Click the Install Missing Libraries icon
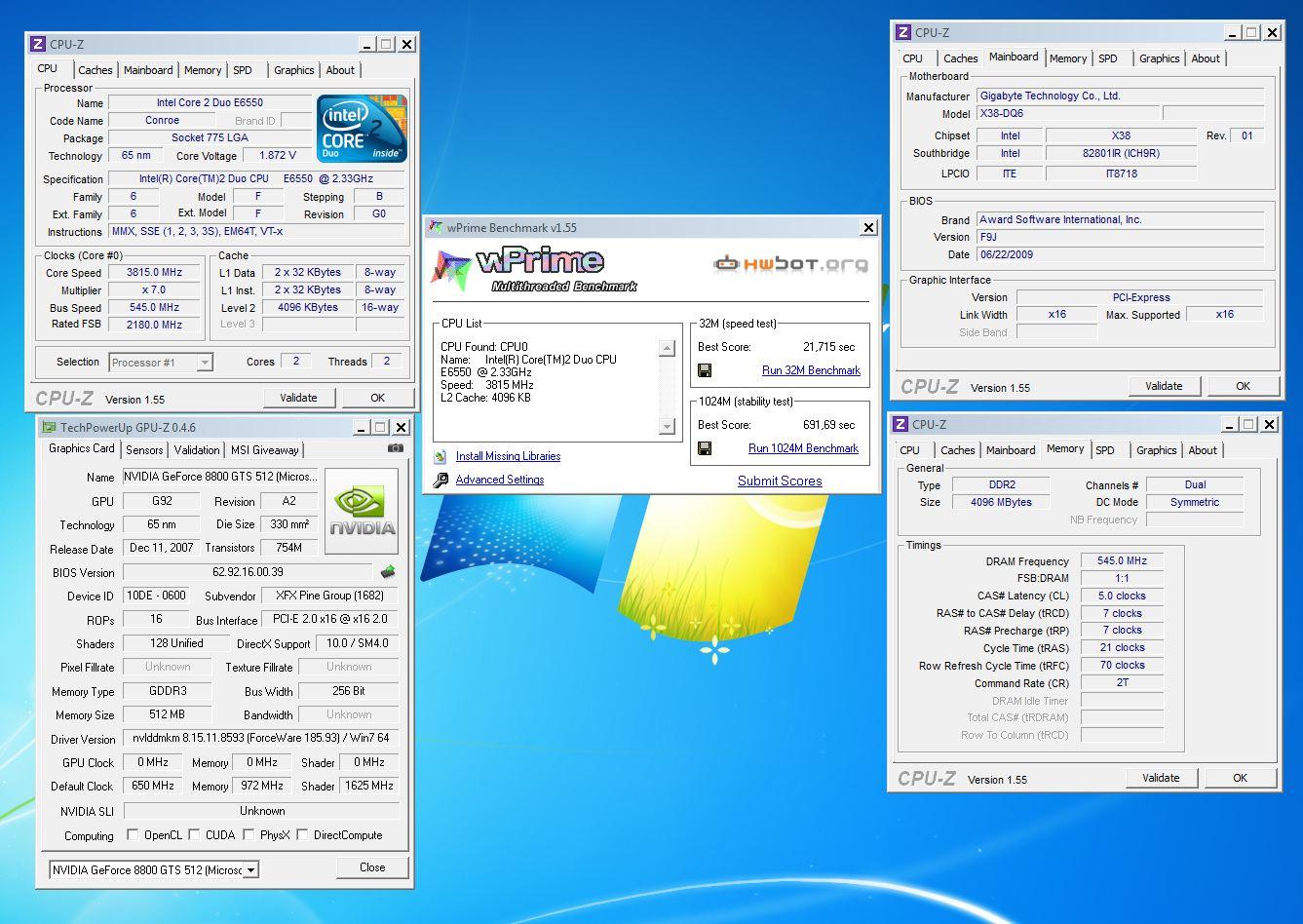The image size is (1303, 924). click(x=441, y=456)
